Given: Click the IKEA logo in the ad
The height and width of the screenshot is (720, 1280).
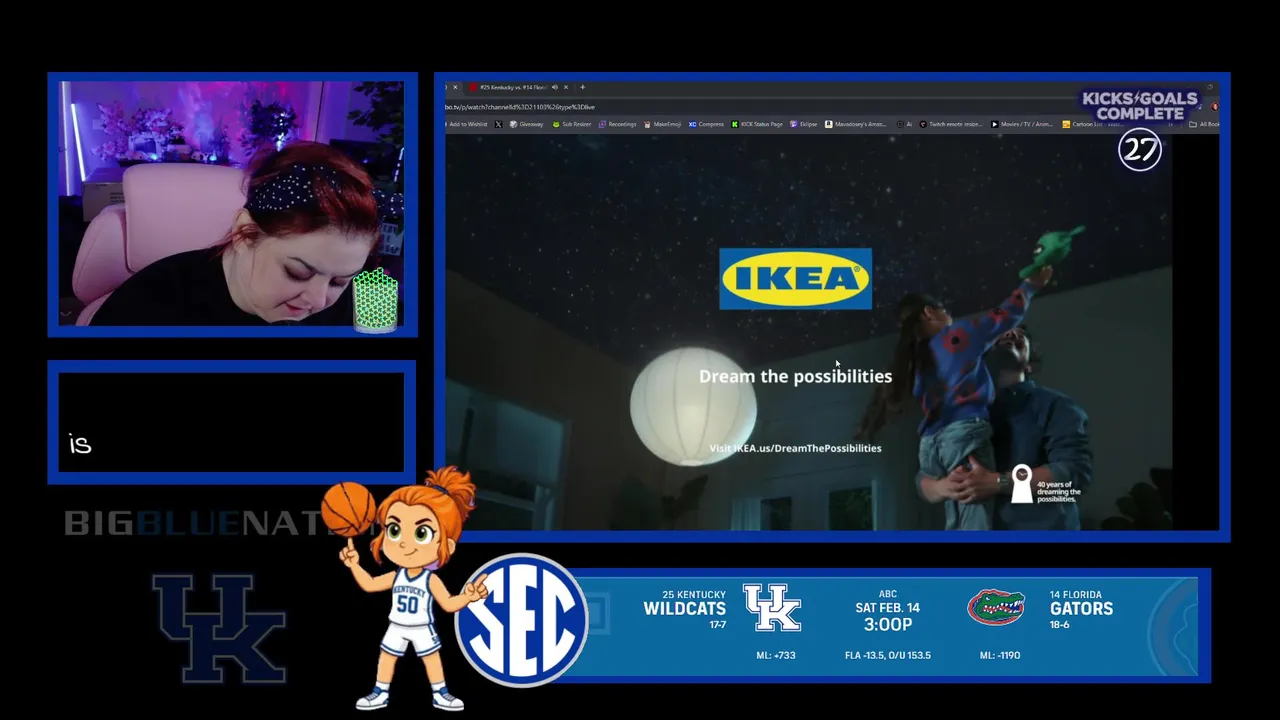Looking at the screenshot, I should (796, 279).
